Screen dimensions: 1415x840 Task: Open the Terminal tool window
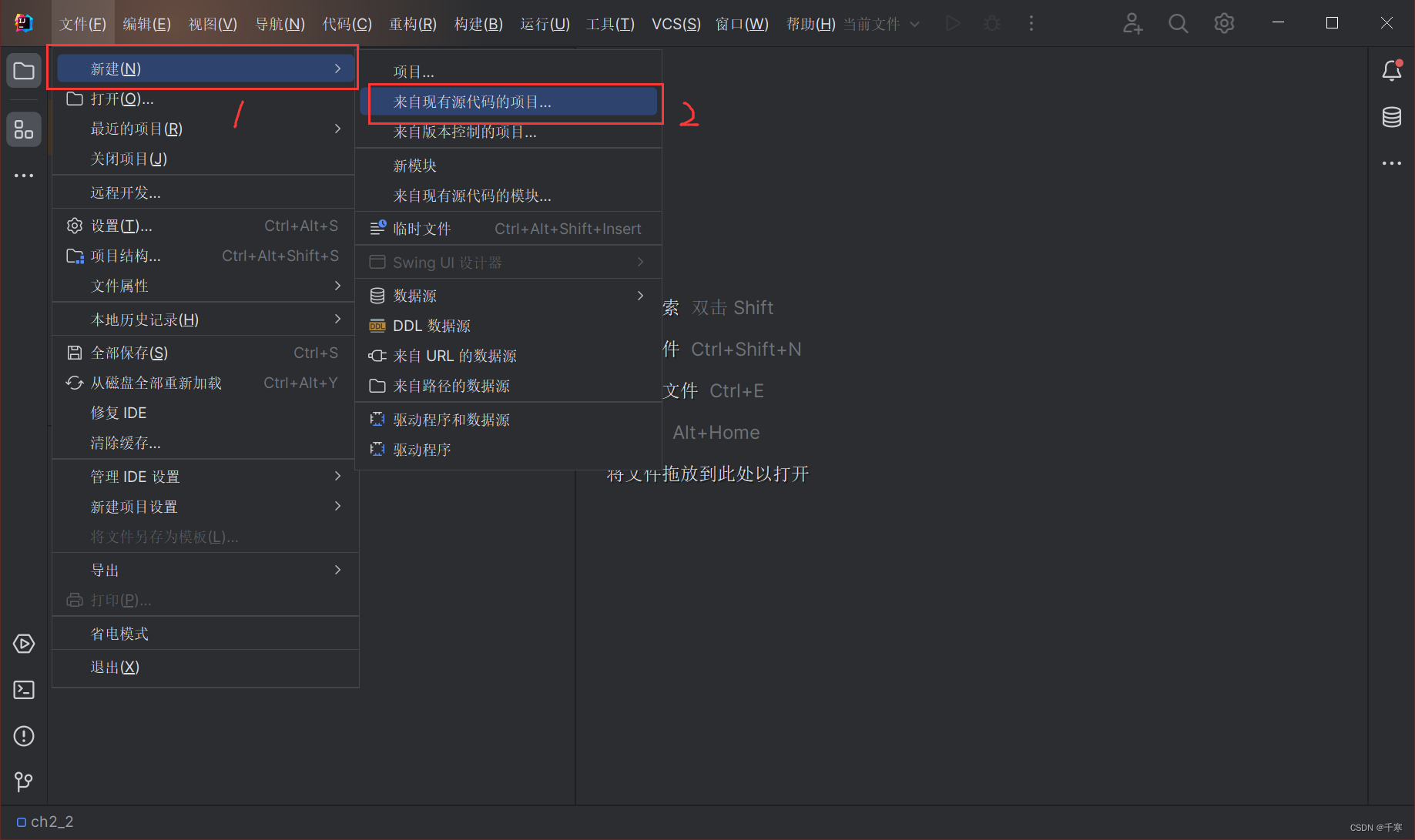click(x=23, y=690)
